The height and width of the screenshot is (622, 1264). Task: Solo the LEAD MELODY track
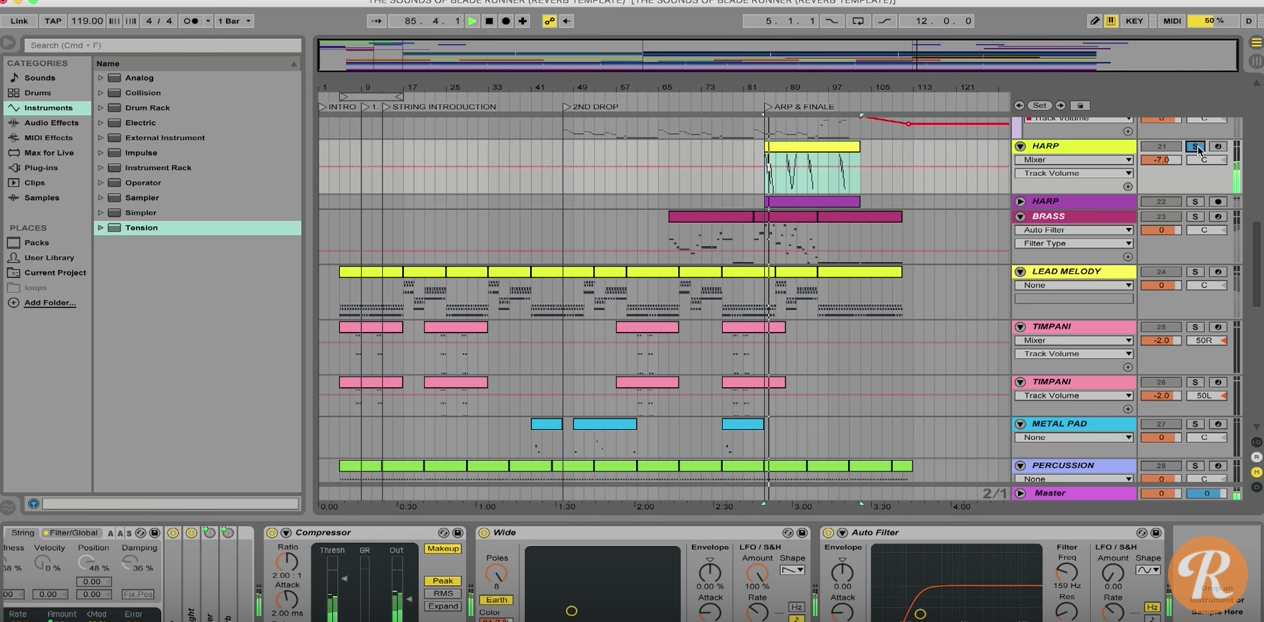coord(1195,271)
